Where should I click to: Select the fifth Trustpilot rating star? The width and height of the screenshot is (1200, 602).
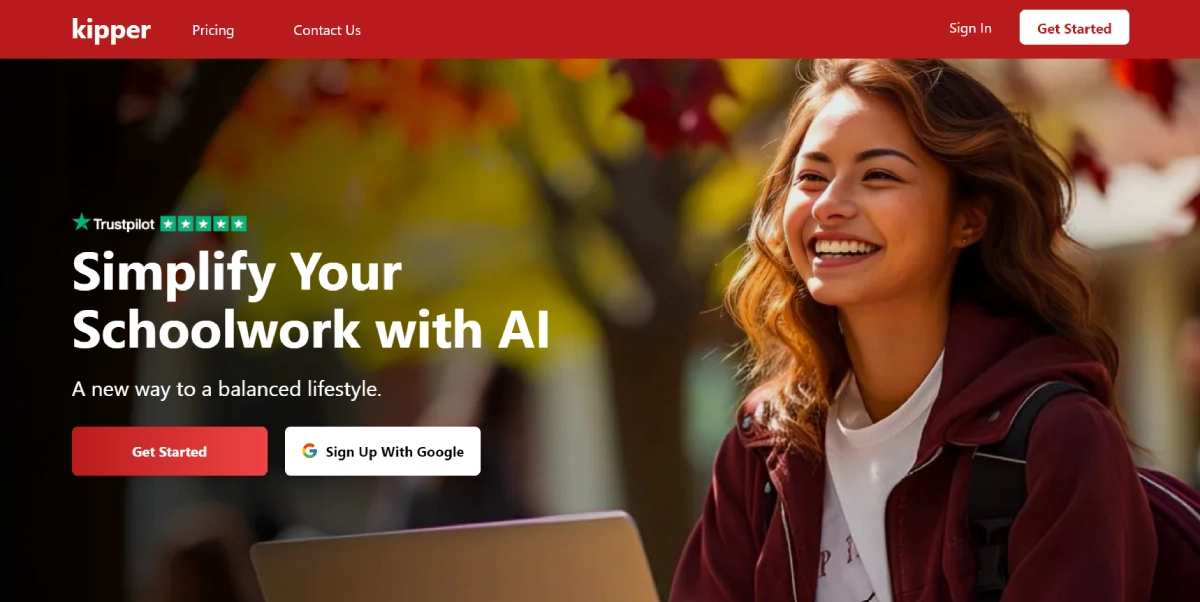click(x=238, y=224)
